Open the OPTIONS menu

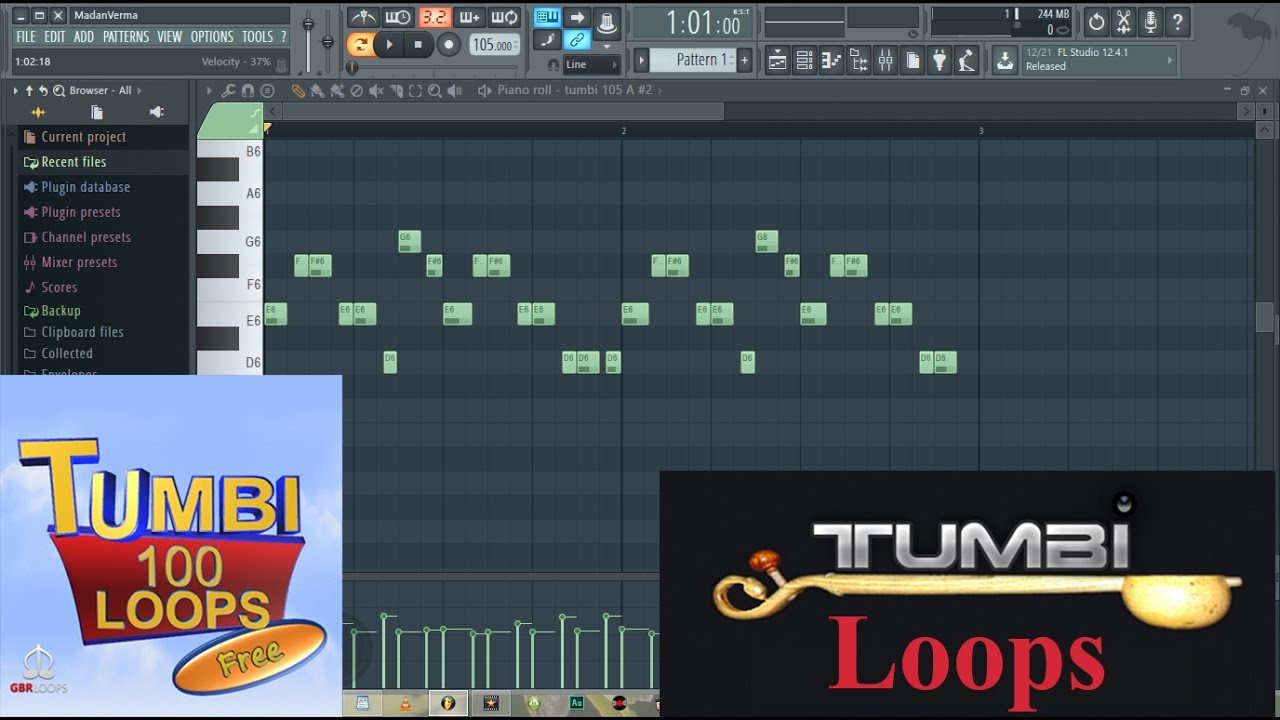(212, 37)
